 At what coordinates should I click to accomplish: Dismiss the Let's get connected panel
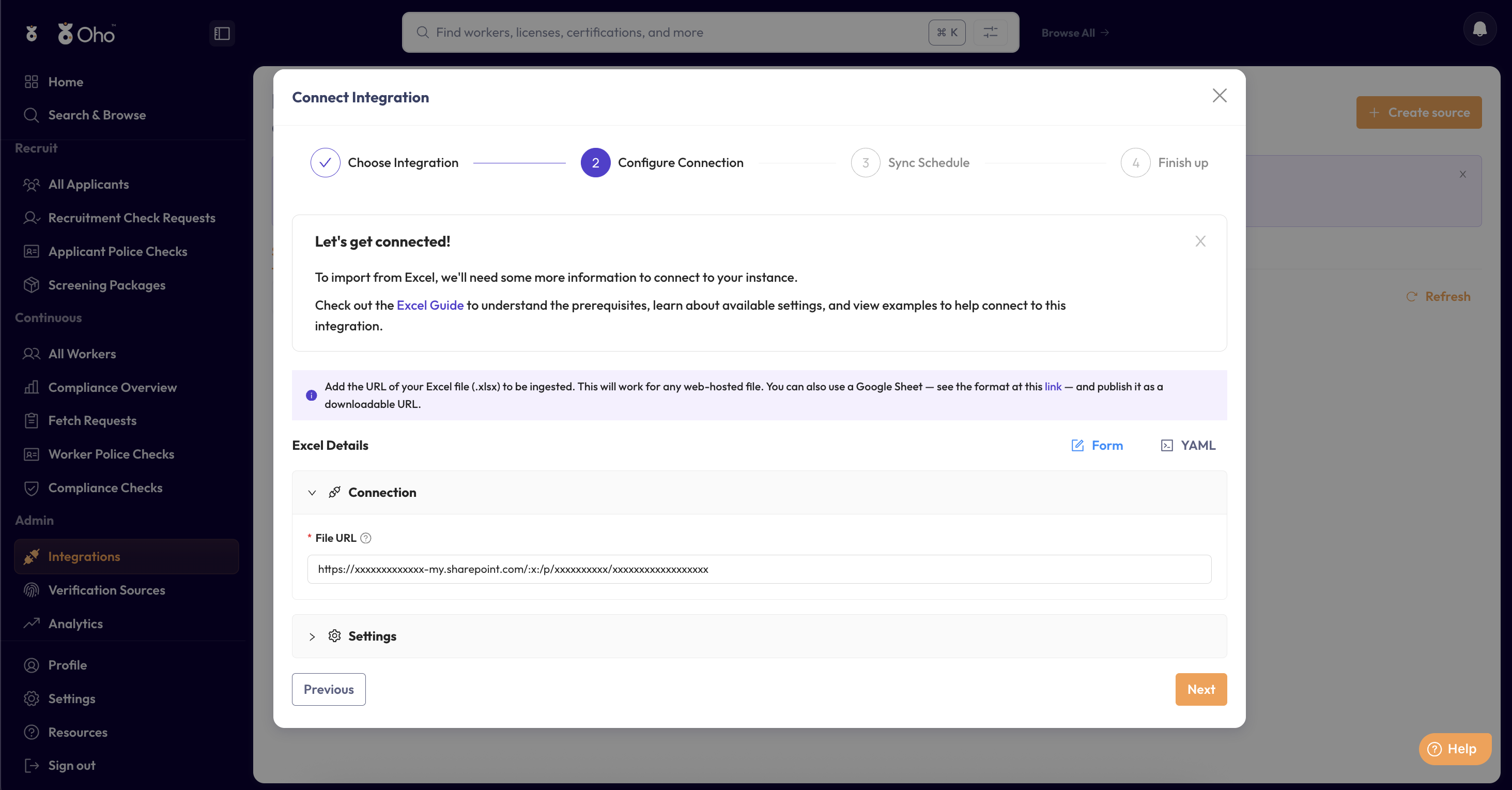[x=1200, y=241]
